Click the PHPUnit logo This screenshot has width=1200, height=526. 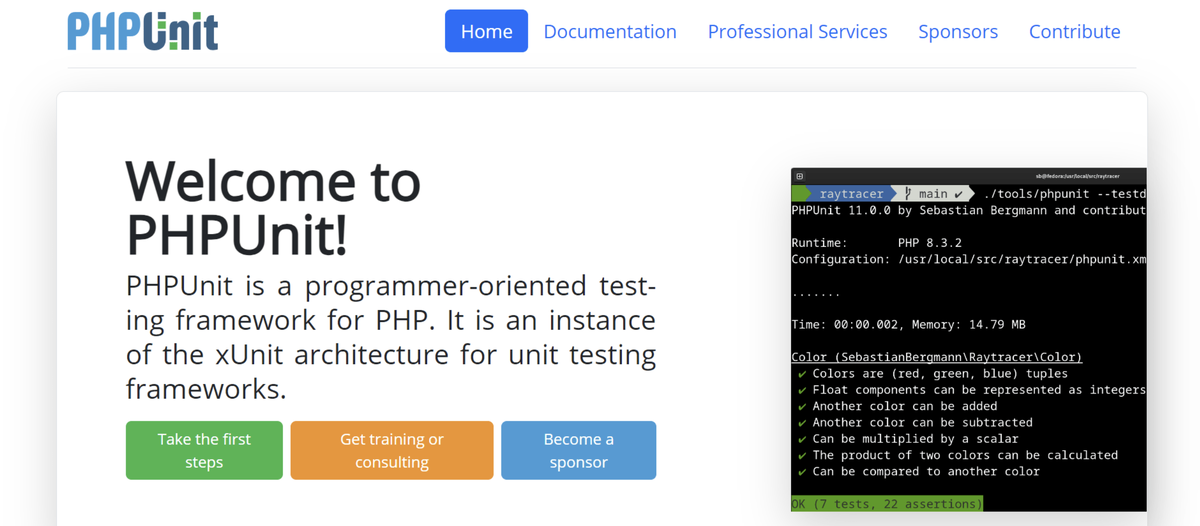143,31
